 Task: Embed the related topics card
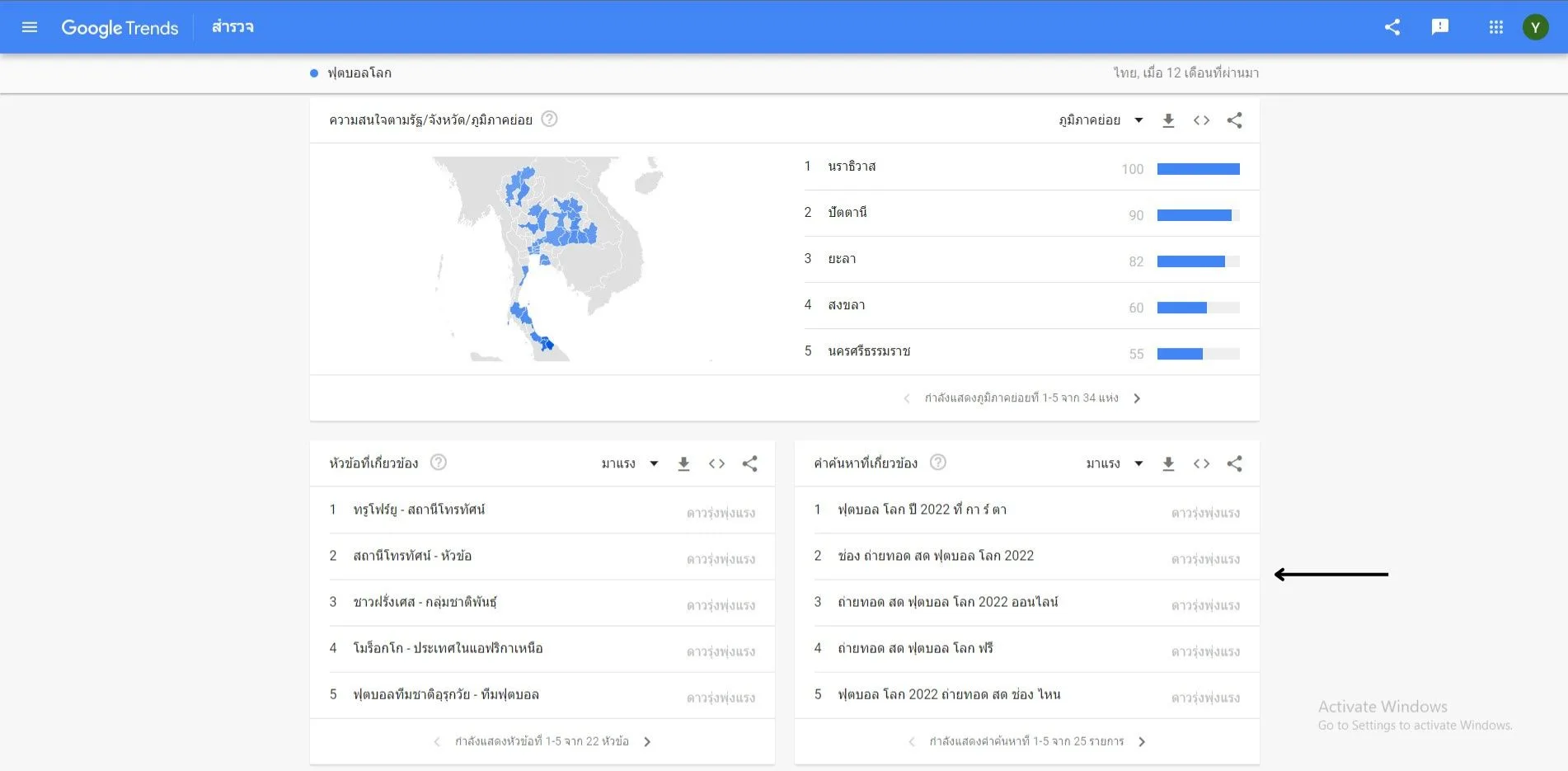pyautogui.click(x=716, y=463)
